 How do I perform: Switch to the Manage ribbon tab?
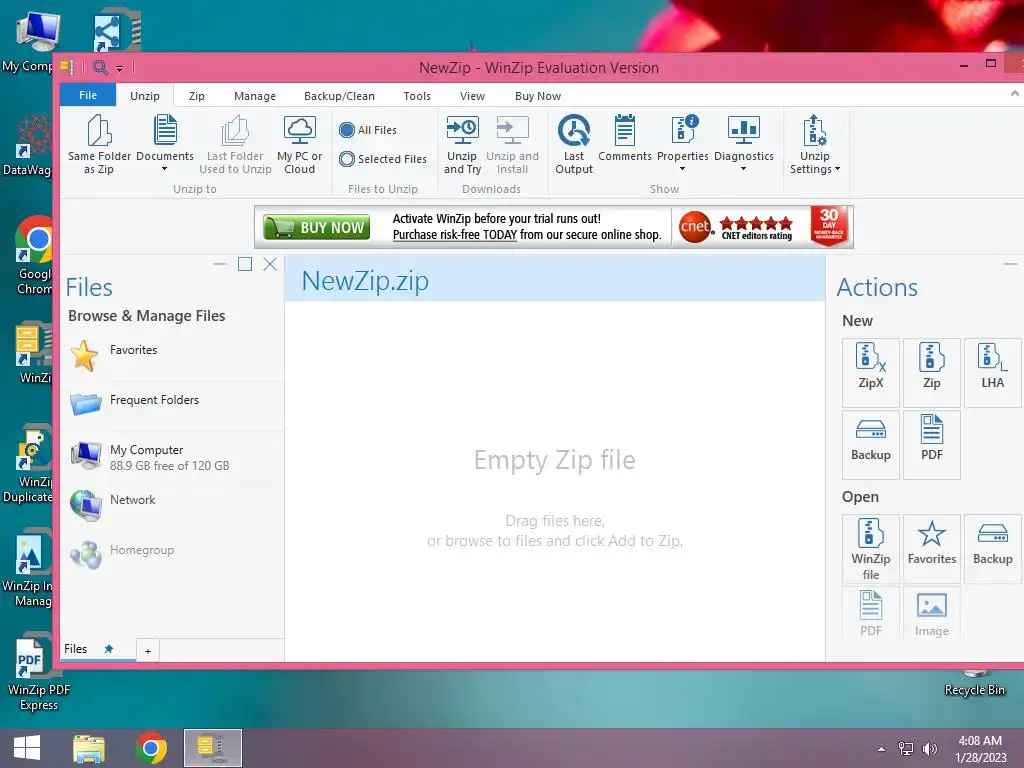click(x=255, y=96)
